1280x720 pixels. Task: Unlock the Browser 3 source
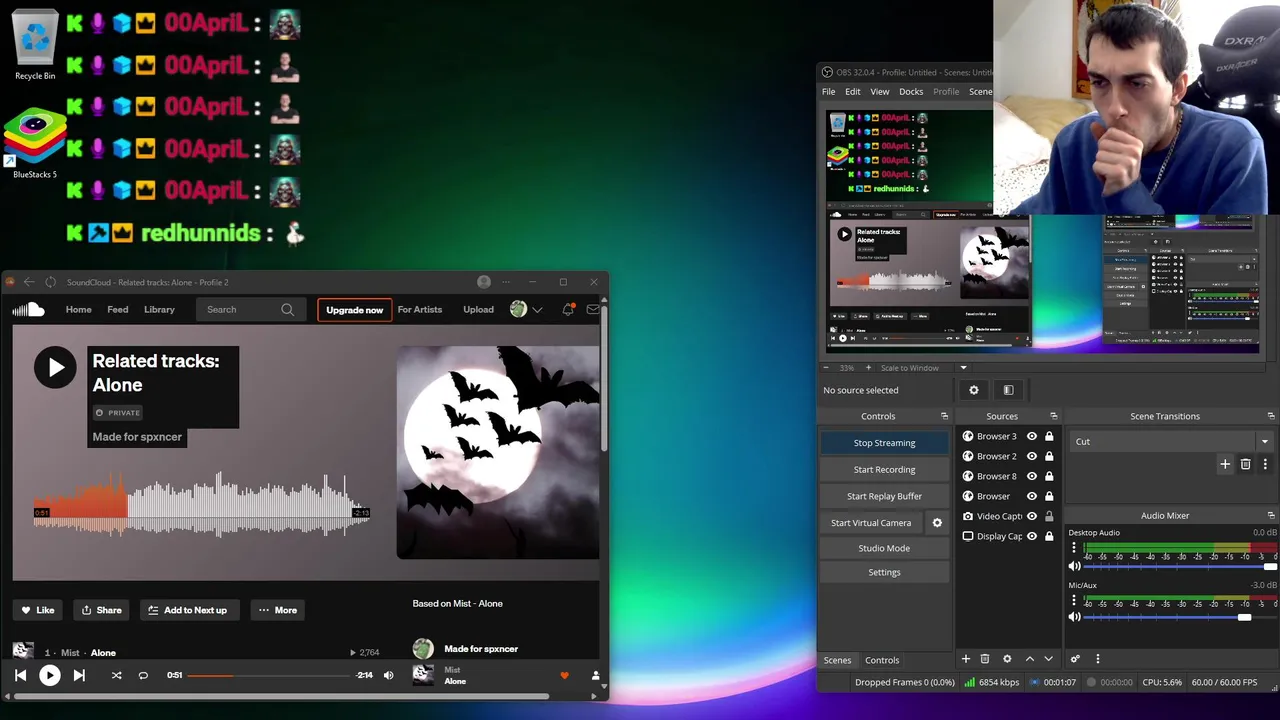(x=1049, y=436)
